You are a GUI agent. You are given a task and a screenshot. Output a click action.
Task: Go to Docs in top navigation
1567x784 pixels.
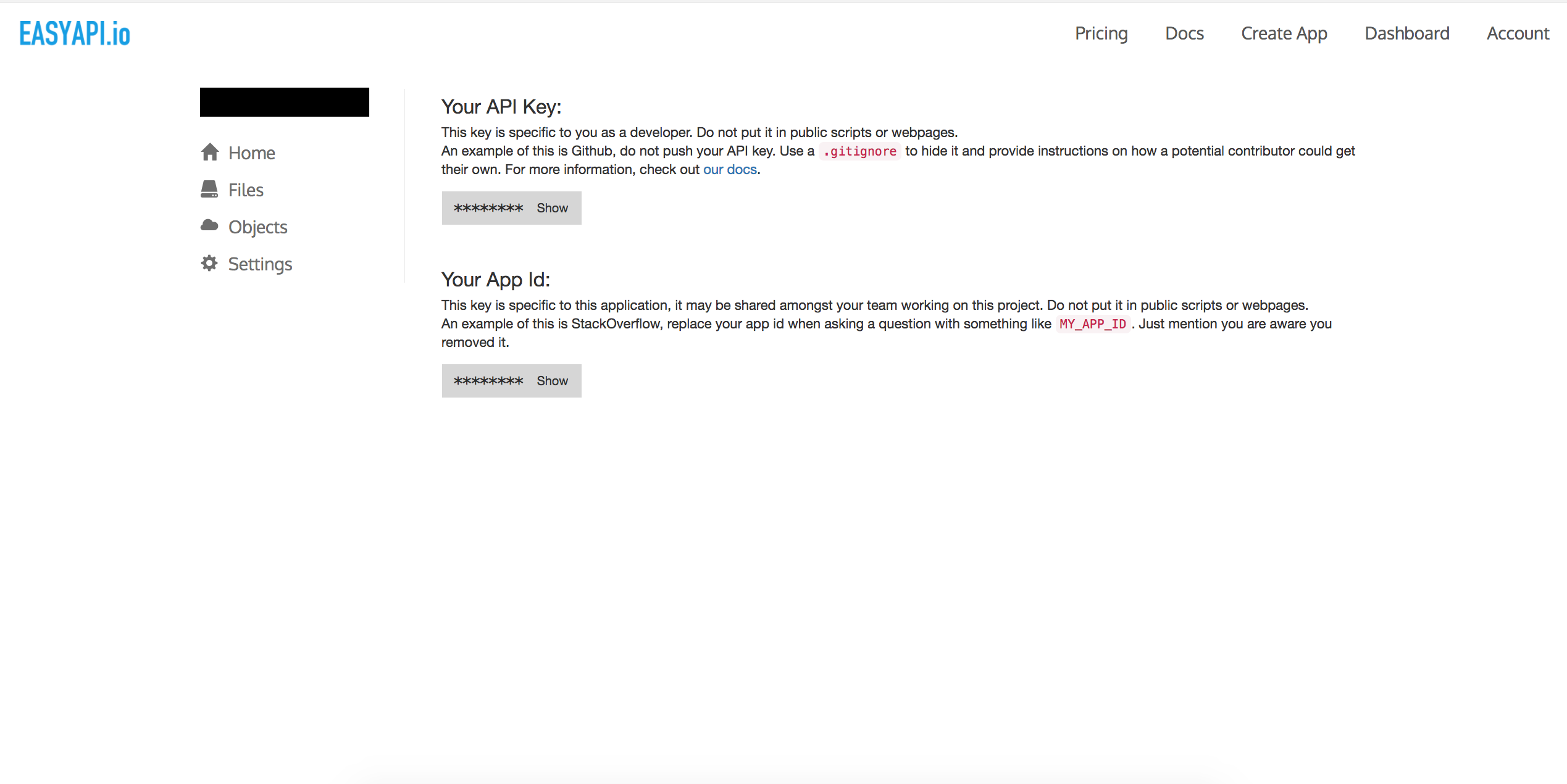point(1184,33)
